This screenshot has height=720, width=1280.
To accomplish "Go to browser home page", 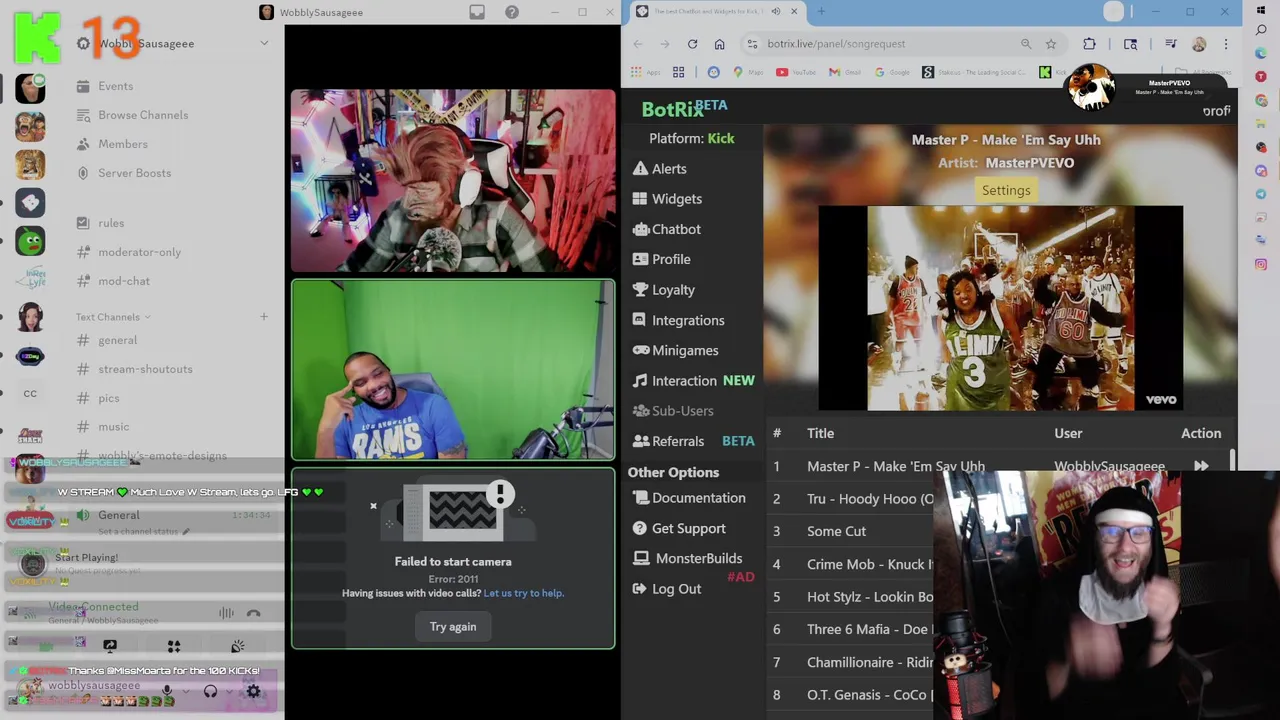I will click(719, 44).
